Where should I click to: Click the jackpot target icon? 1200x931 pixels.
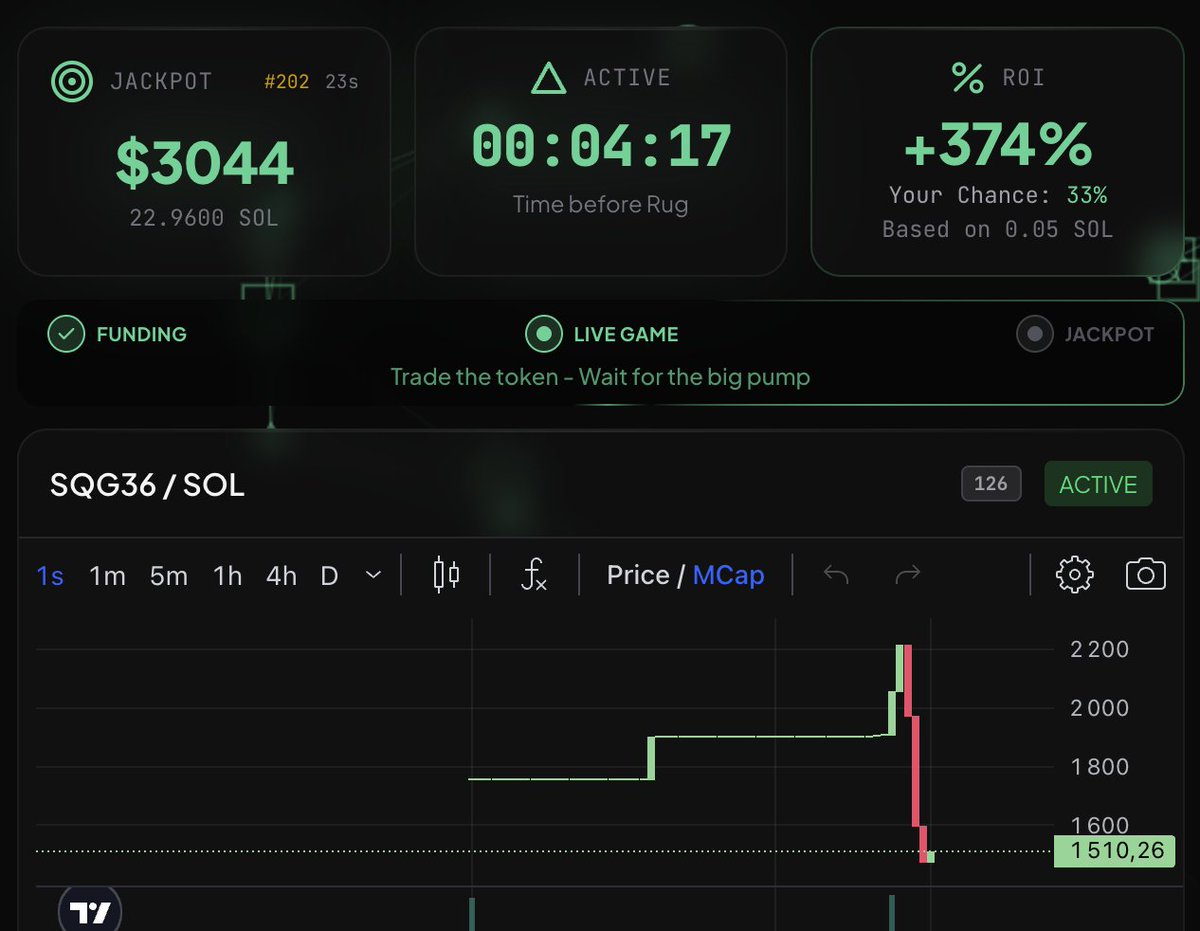click(72, 82)
